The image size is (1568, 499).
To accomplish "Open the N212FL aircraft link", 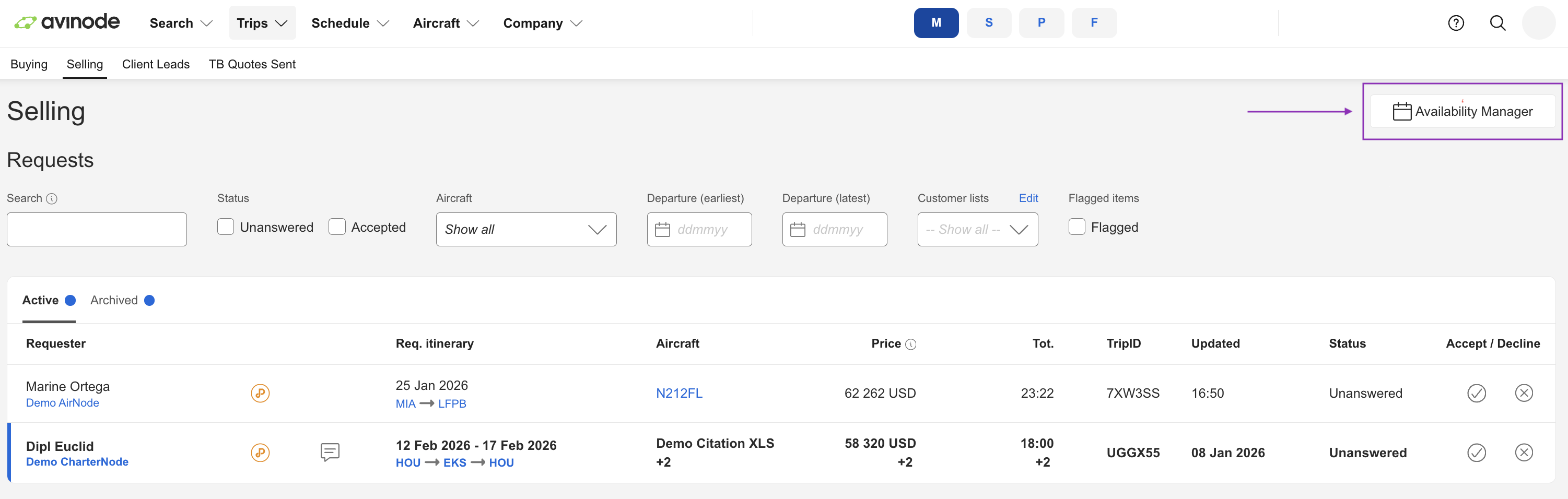I will pyautogui.click(x=680, y=393).
